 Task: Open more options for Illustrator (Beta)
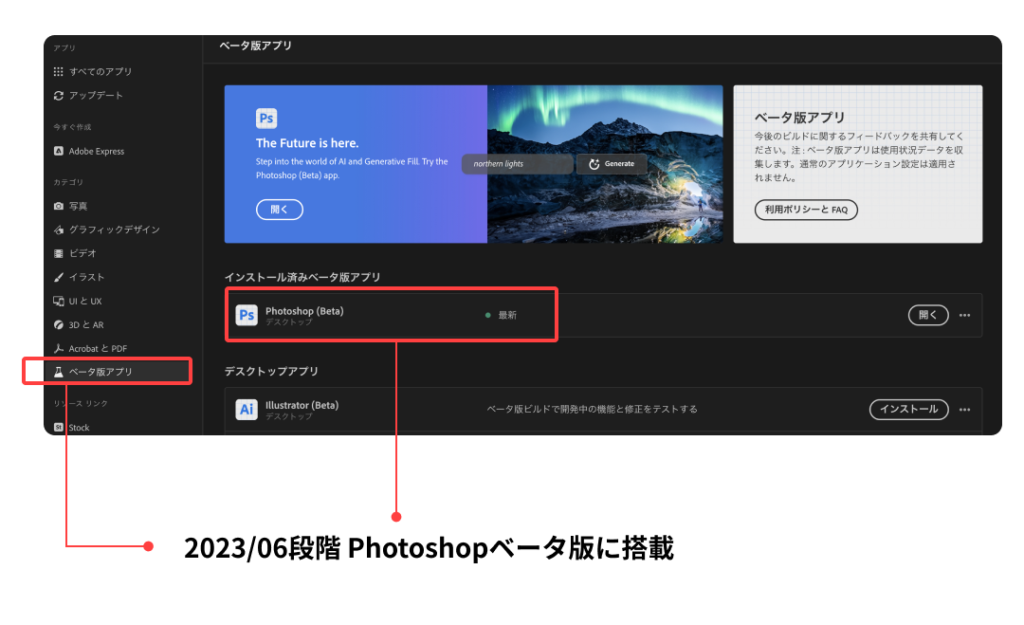pos(965,409)
